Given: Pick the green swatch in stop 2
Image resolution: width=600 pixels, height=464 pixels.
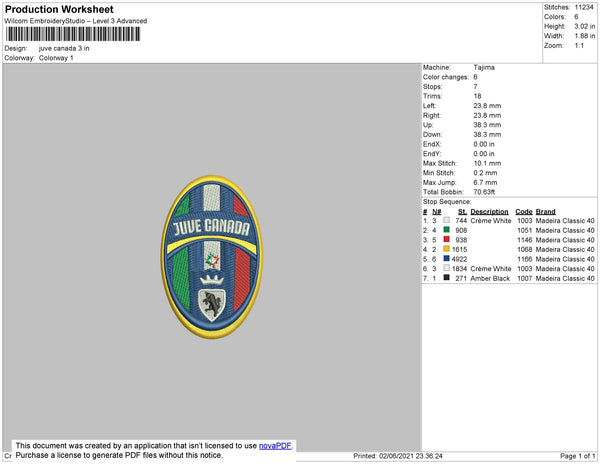Looking at the screenshot, I should coord(446,230).
